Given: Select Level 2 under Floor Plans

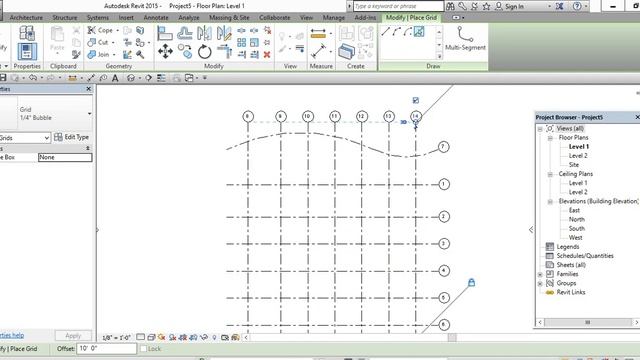Looking at the screenshot, I should [578, 156].
